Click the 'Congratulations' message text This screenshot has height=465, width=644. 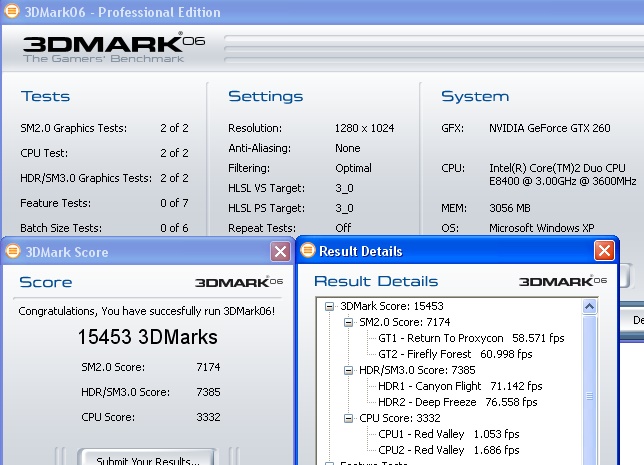(x=146, y=311)
